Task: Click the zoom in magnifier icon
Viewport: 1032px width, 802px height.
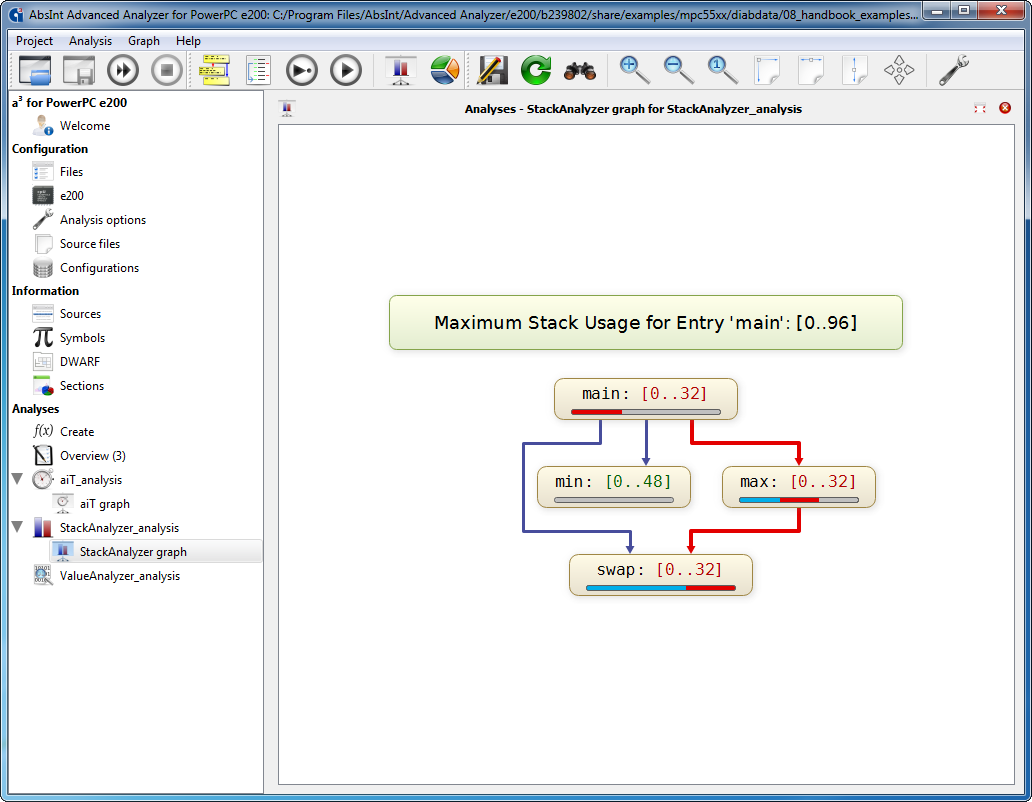Action: (x=634, y=70)
